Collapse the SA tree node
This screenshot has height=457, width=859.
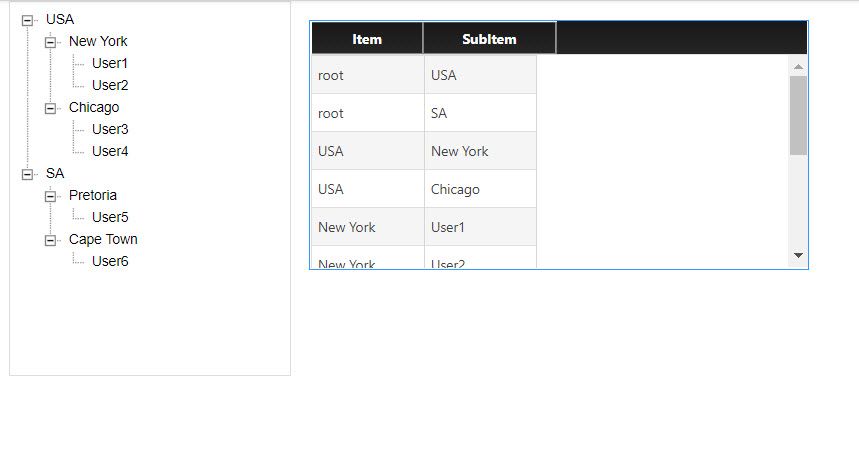pos(27,174)
